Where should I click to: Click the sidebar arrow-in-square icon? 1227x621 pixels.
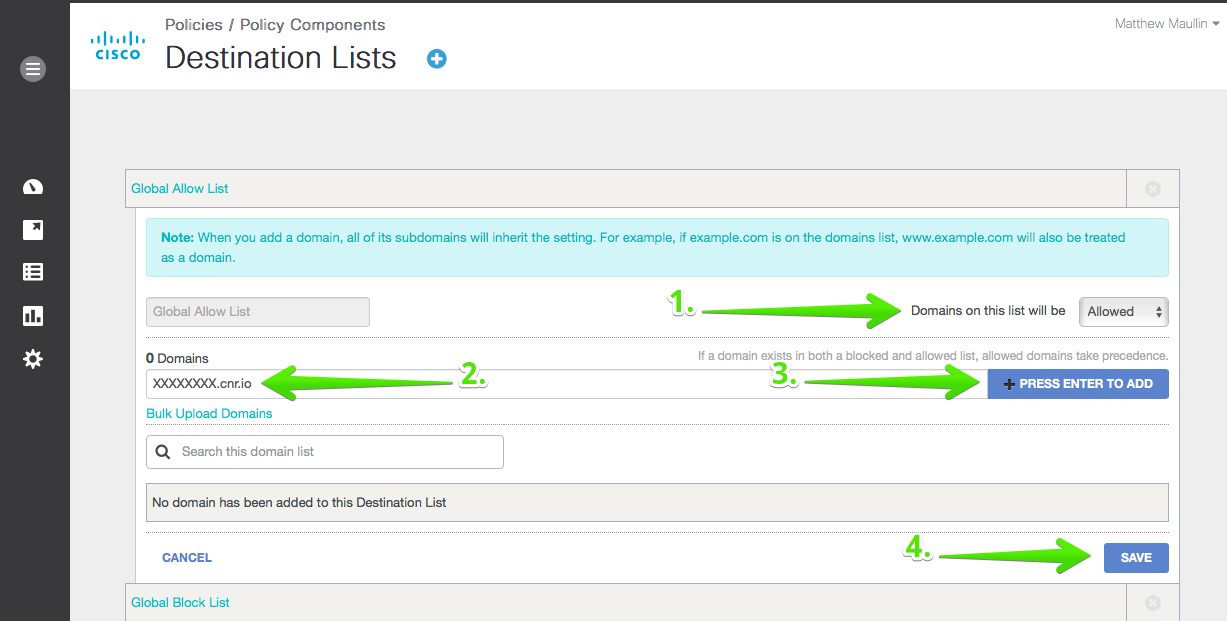(33, 230)
